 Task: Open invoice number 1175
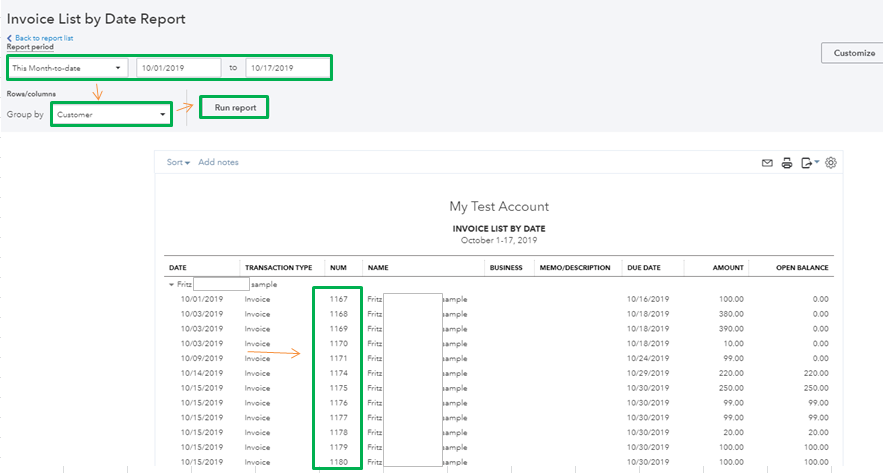[x=338, y=388]
